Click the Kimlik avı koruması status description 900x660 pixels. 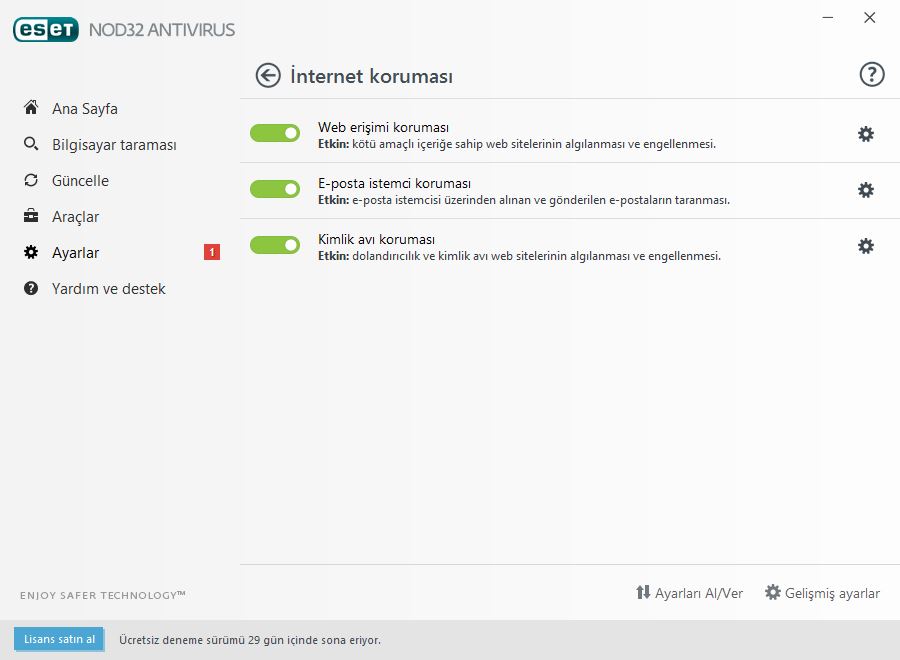(x=519, y=256)
